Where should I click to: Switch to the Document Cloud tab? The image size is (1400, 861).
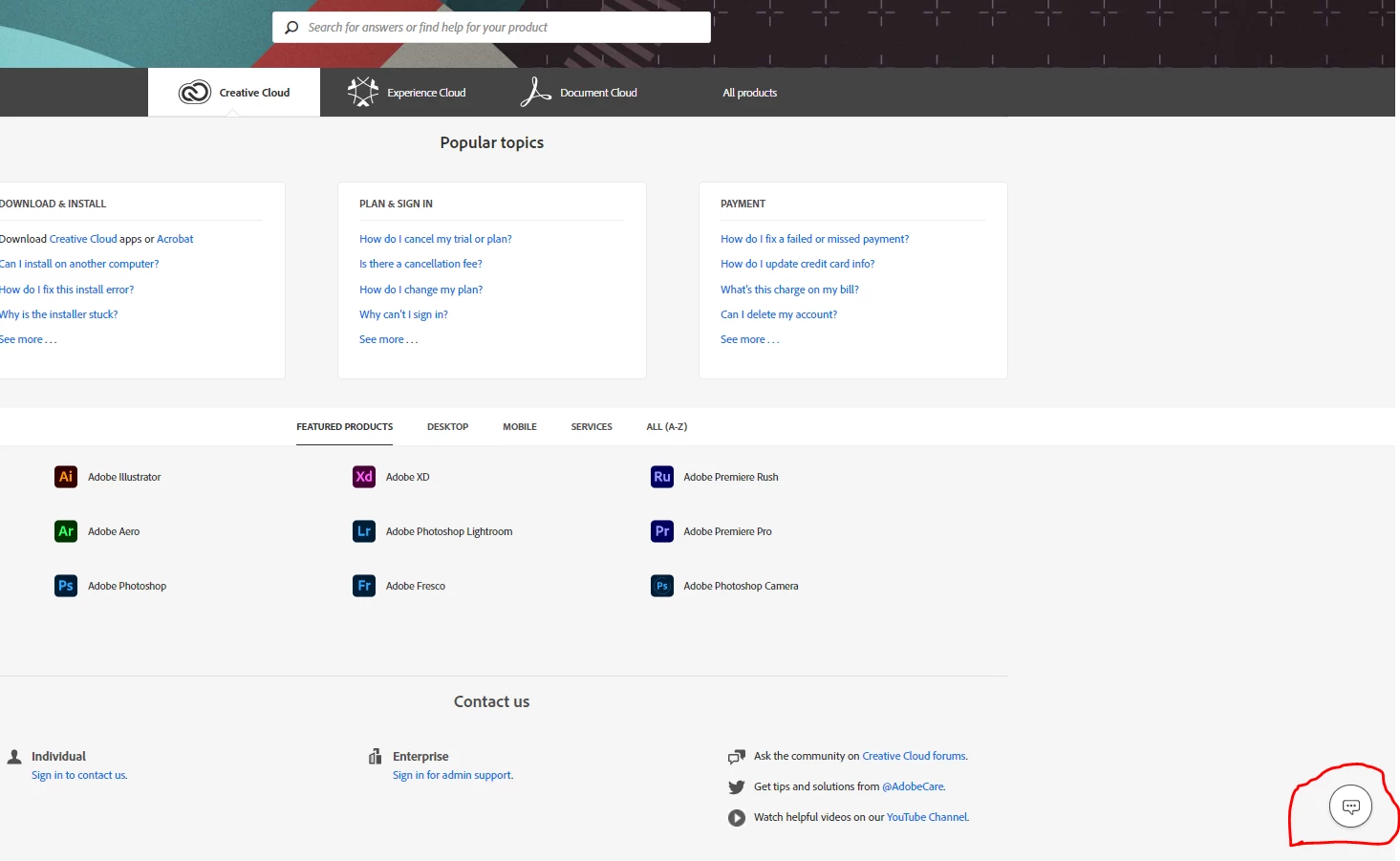click(579, 93)
